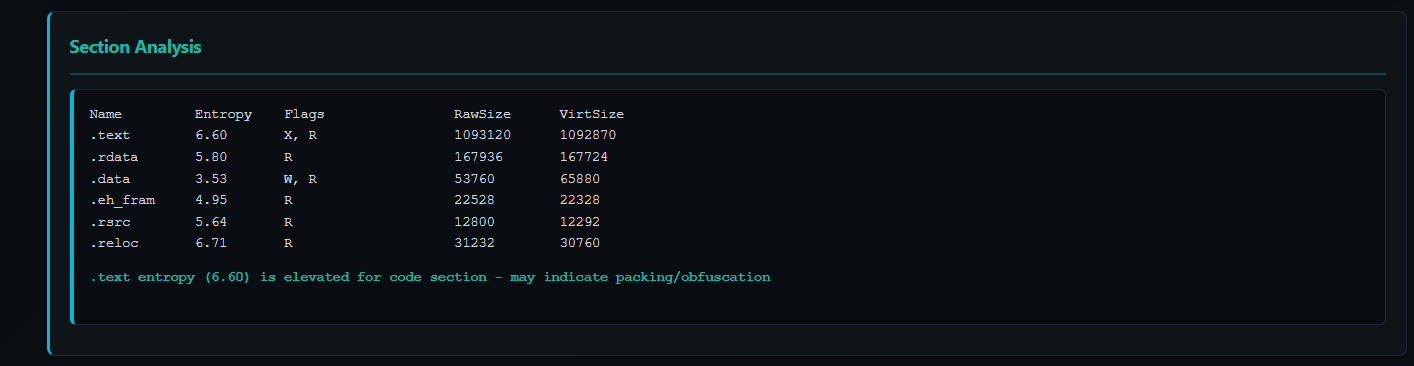1414x366 pixels.
Task: Select the Name column header
Action: point(106,114)
